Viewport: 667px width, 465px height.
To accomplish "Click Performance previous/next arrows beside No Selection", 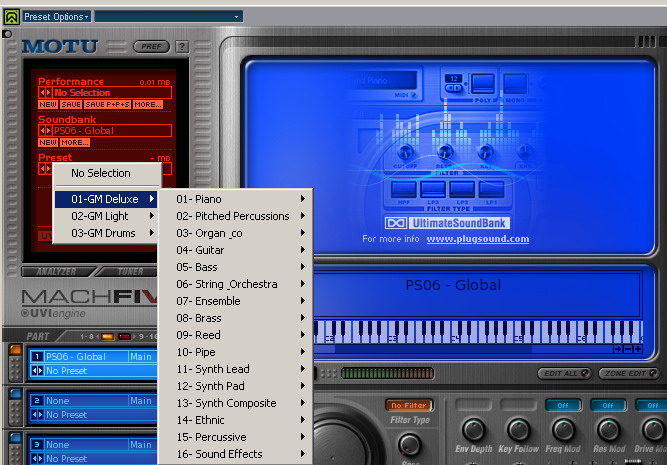I will pyautogui.click(x=45, y=92).
